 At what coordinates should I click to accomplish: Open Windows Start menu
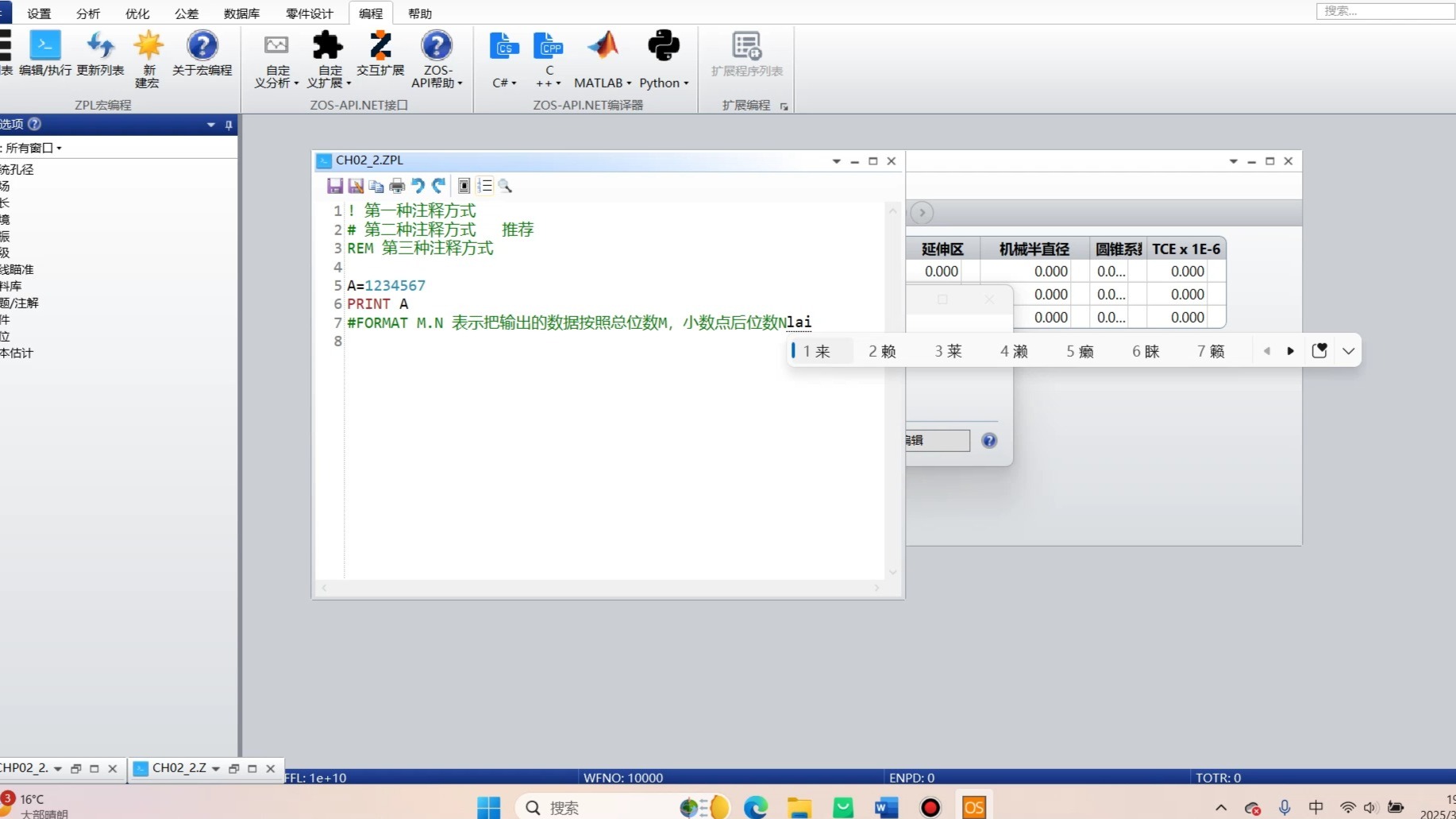489,807
